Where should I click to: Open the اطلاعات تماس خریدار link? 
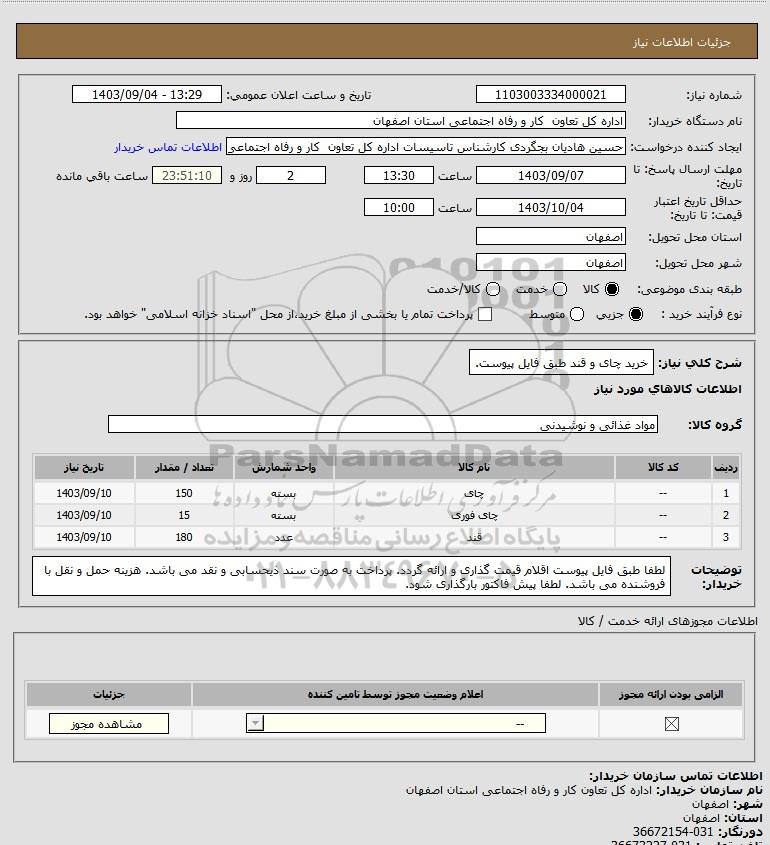click(168, 147)
